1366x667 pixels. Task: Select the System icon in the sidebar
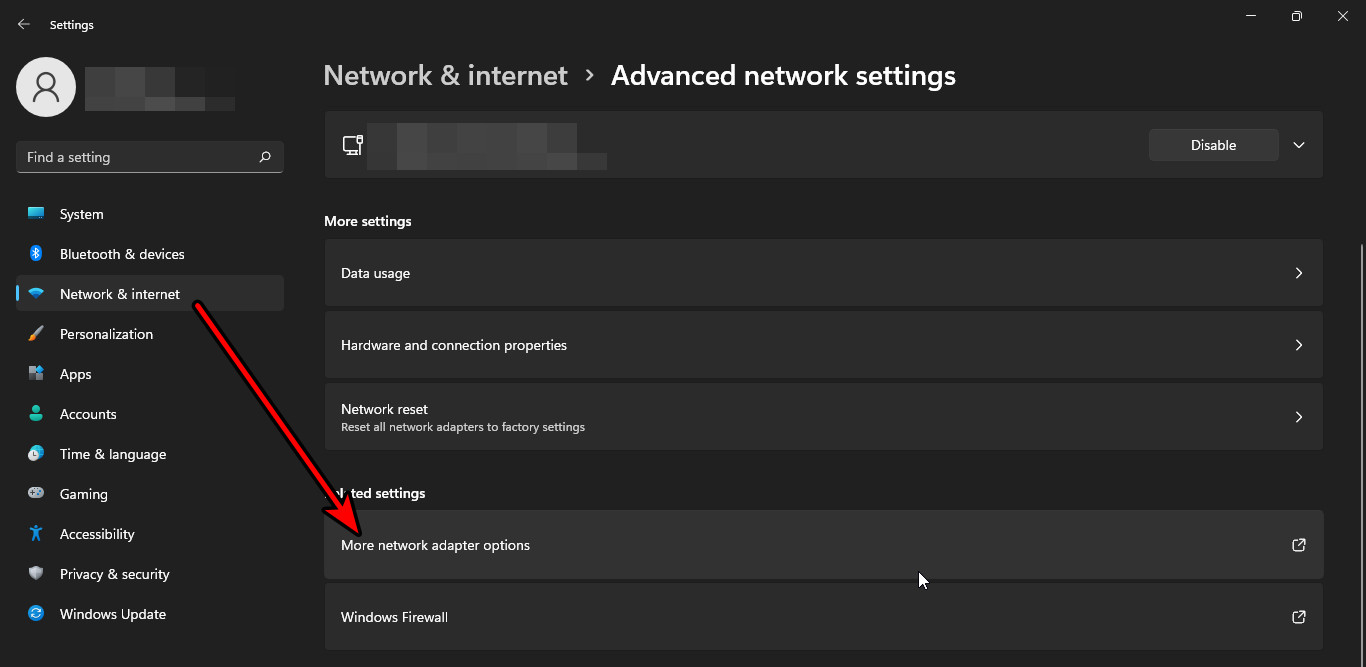[36, 213]
